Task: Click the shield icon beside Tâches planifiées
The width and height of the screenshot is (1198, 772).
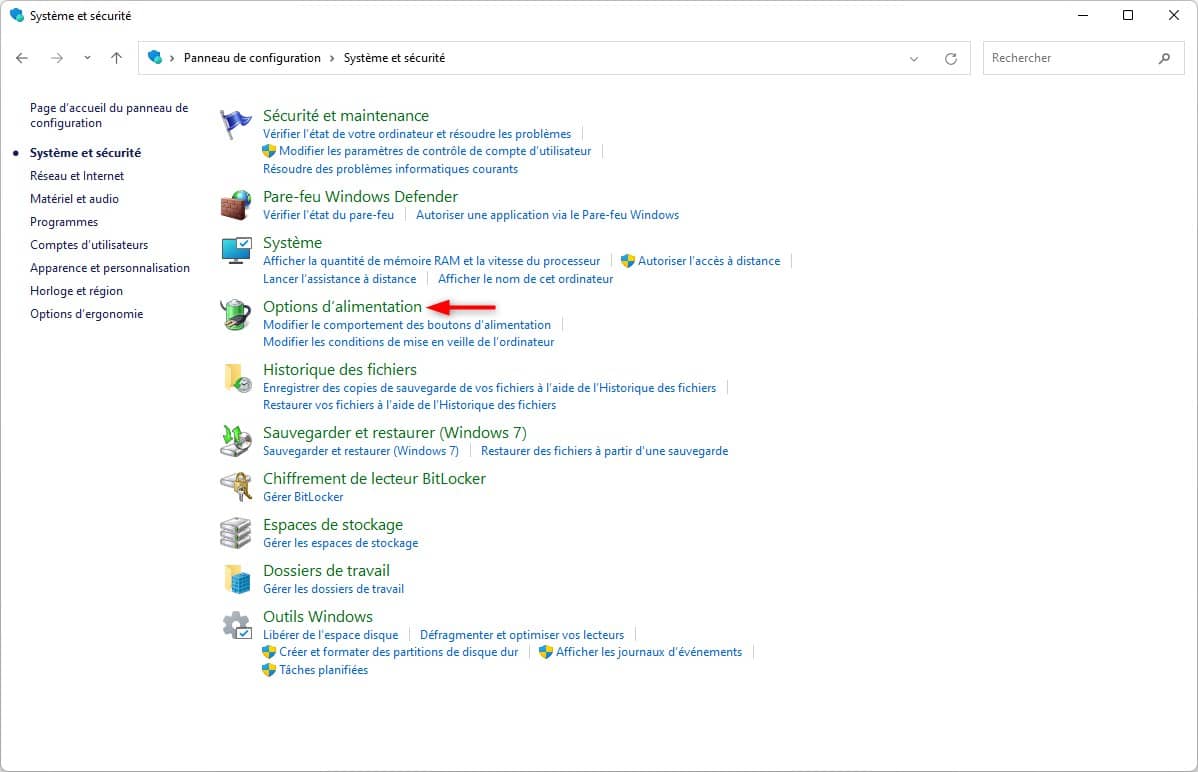Action: 268,670
